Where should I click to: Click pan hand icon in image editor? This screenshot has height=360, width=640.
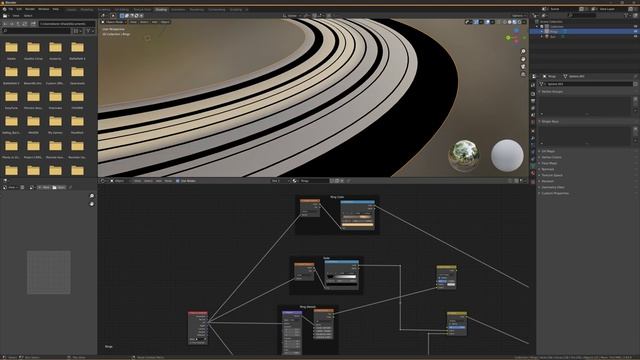click(x=92, y=203)
